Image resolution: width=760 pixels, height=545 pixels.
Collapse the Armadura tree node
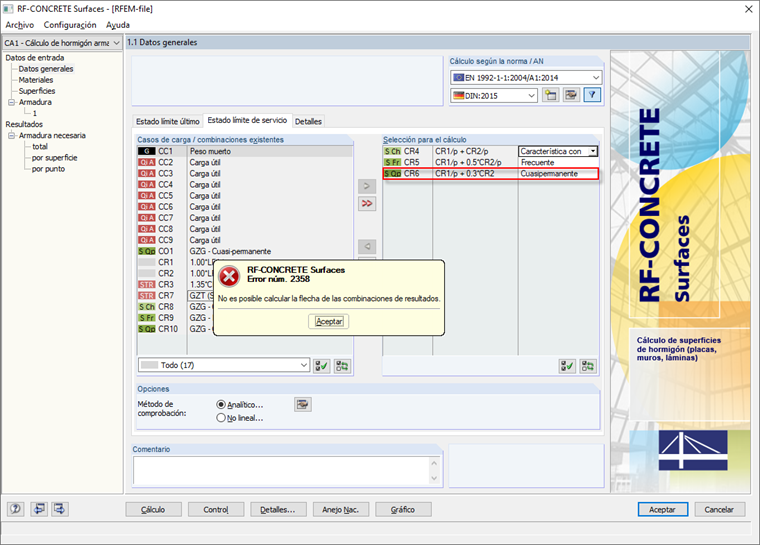(x=12, y=102)
